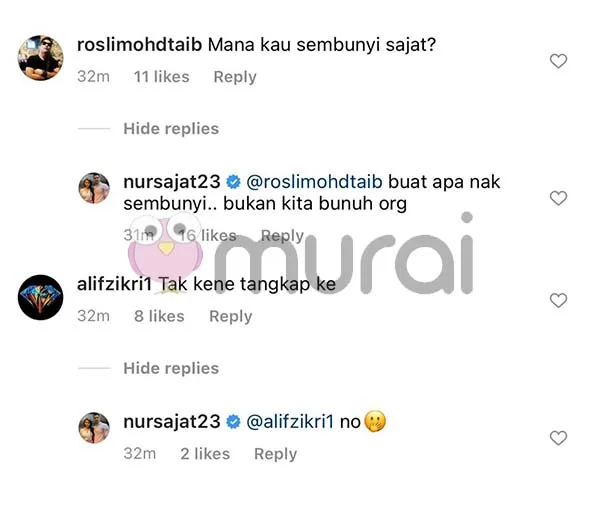Reply to alifzikri1's comment
The image size is (599, 507).
(231, 316)
